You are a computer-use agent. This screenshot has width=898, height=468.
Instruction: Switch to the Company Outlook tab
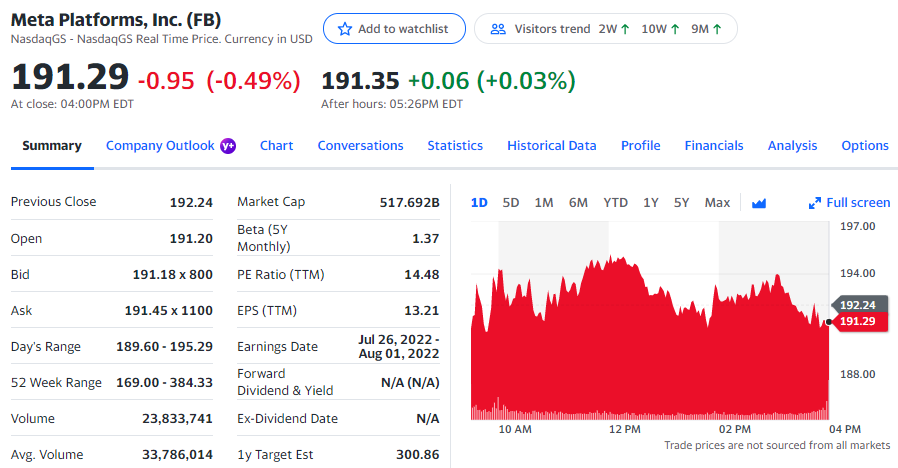pos(160,146)
